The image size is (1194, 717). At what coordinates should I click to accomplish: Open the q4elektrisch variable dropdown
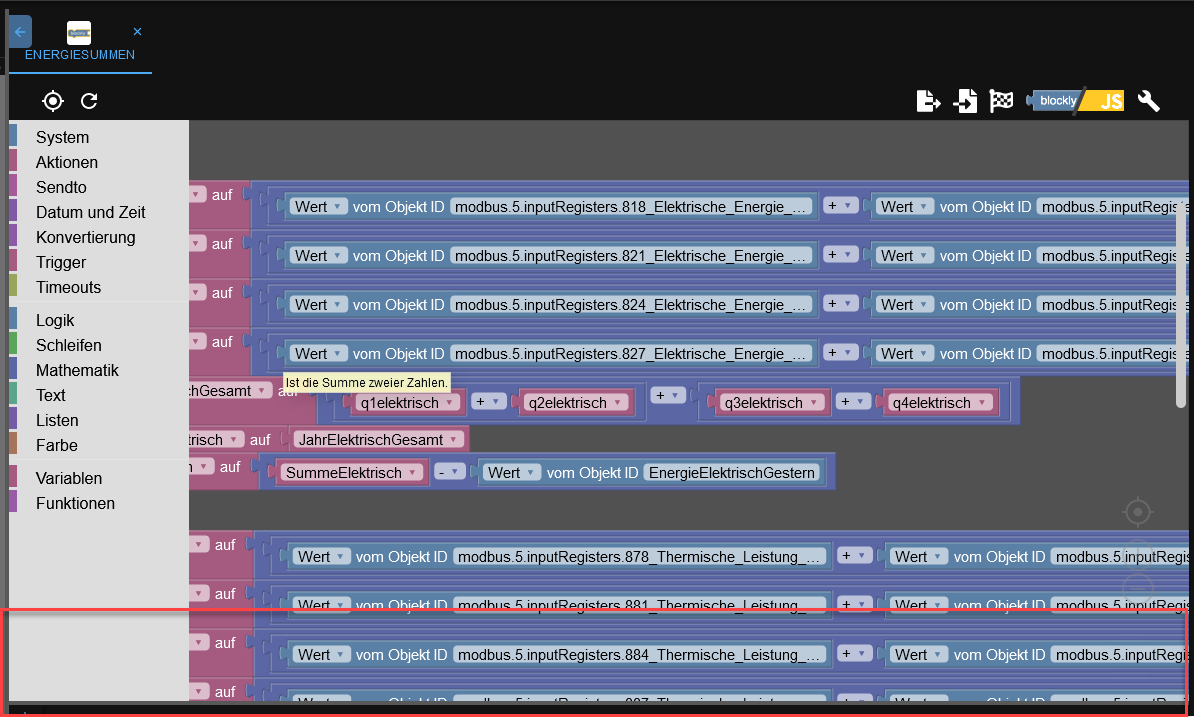point(940,403)
